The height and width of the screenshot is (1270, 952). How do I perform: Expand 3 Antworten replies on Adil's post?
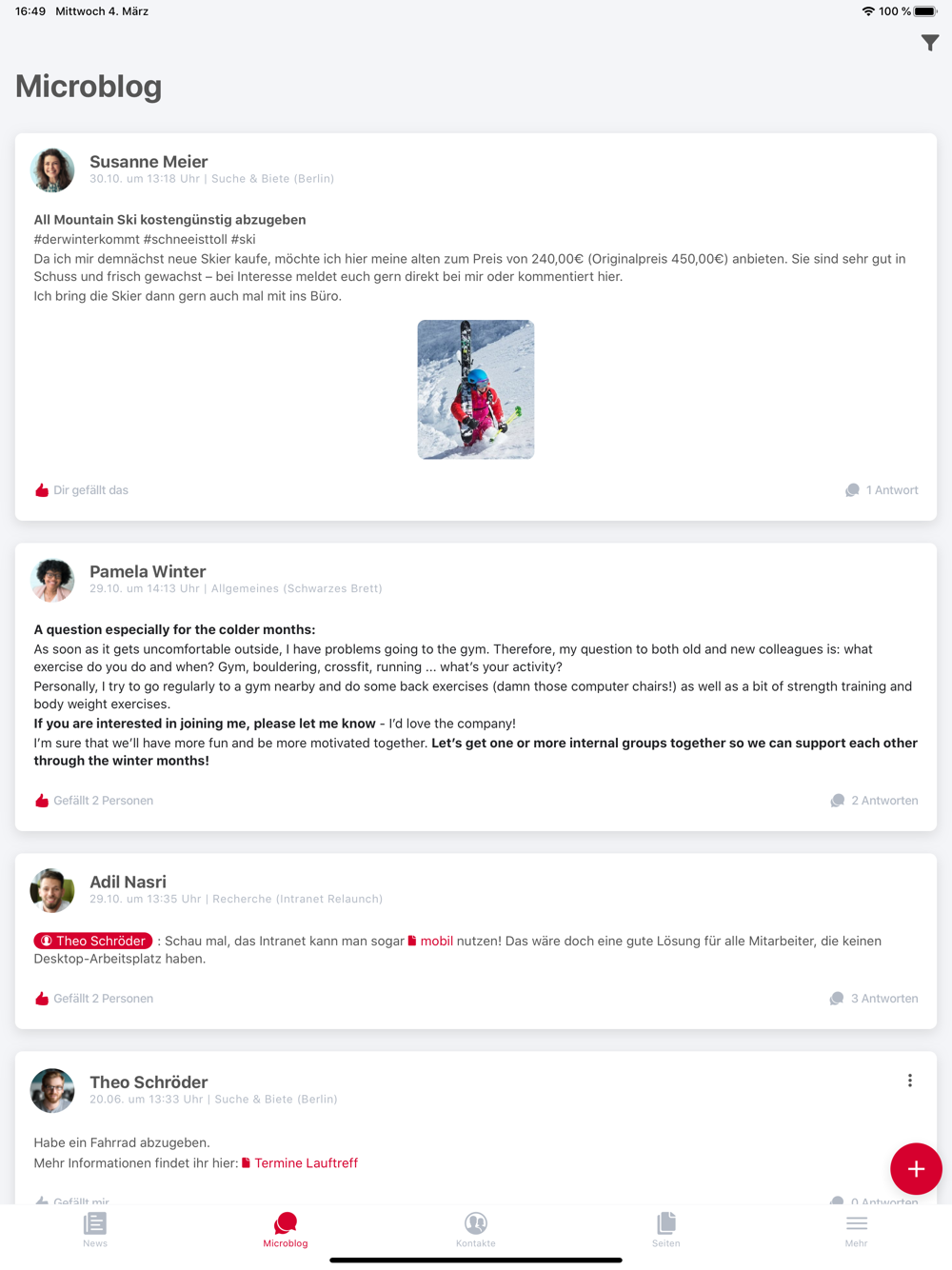coord(874,999)
